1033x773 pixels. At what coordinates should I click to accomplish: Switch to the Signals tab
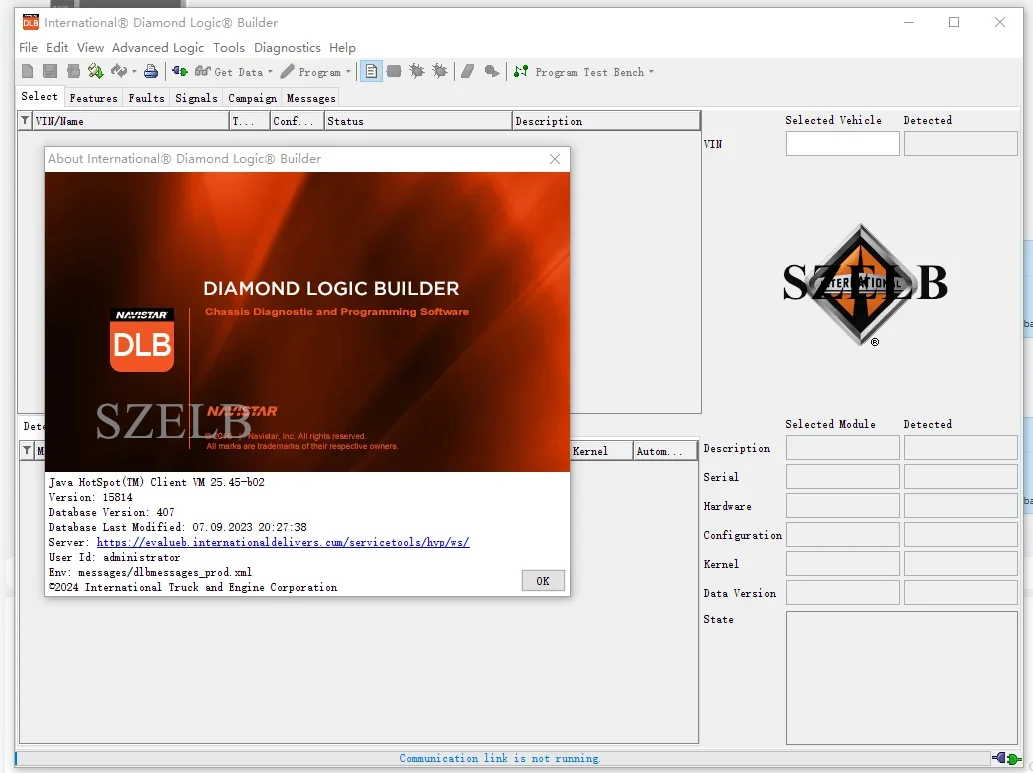point(196,98)
